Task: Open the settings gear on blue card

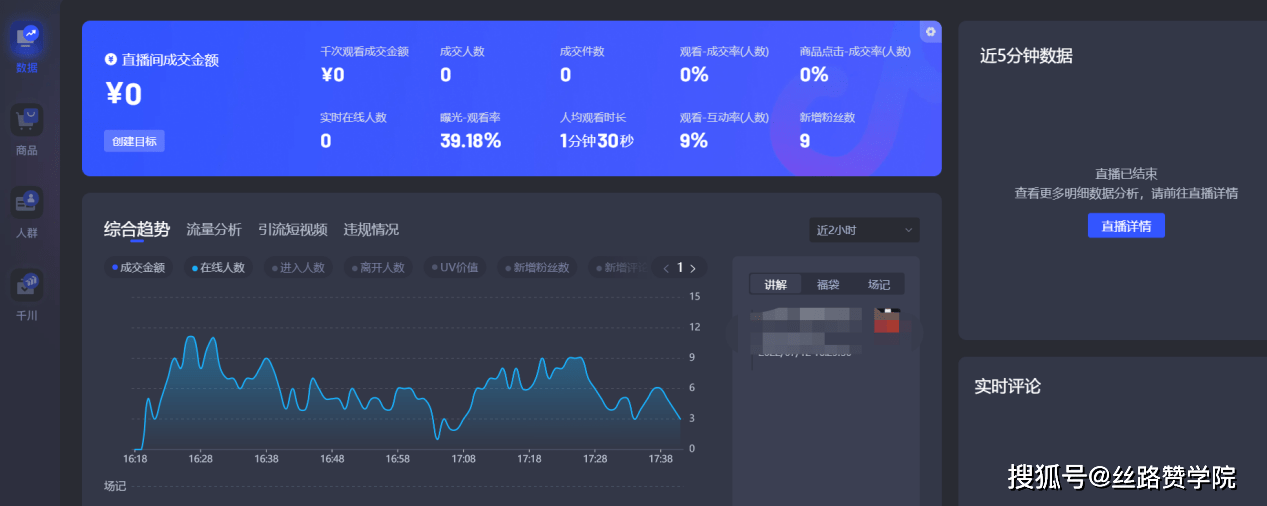Action: [x=931, y=32]
